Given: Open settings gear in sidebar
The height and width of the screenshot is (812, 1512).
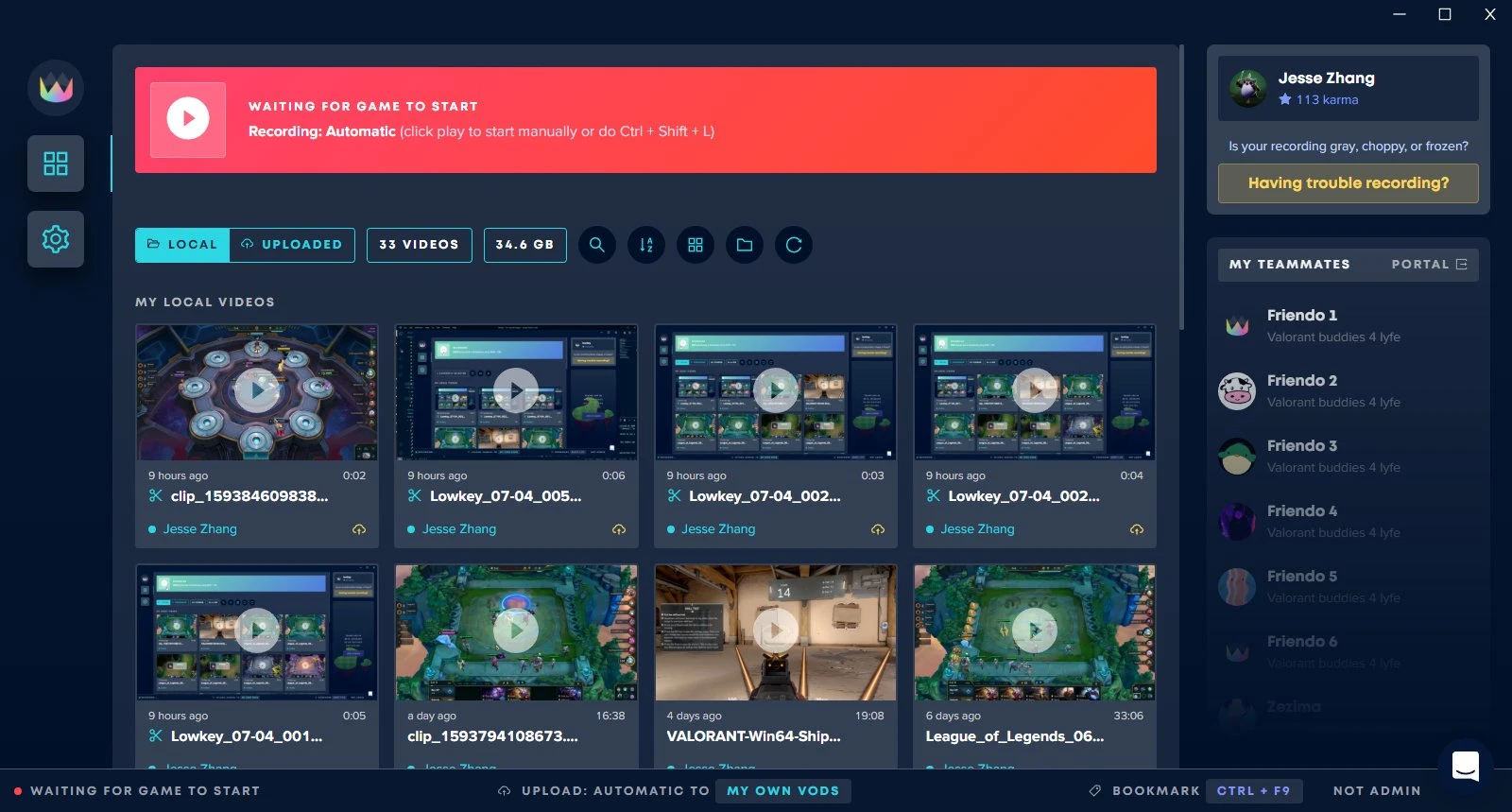Looking at the screenshot, I should [56, 239].
